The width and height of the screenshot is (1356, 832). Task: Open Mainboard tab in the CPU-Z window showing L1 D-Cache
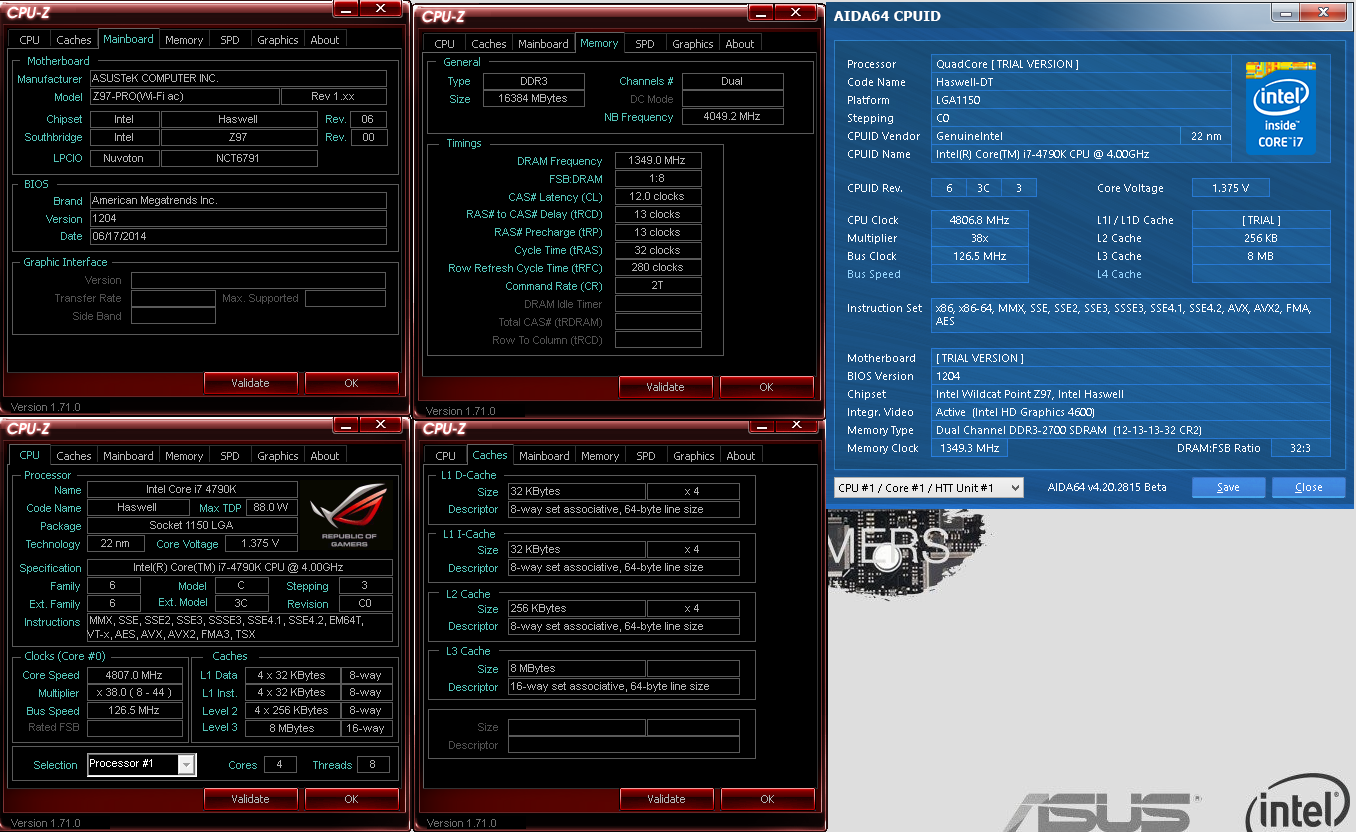544,456
